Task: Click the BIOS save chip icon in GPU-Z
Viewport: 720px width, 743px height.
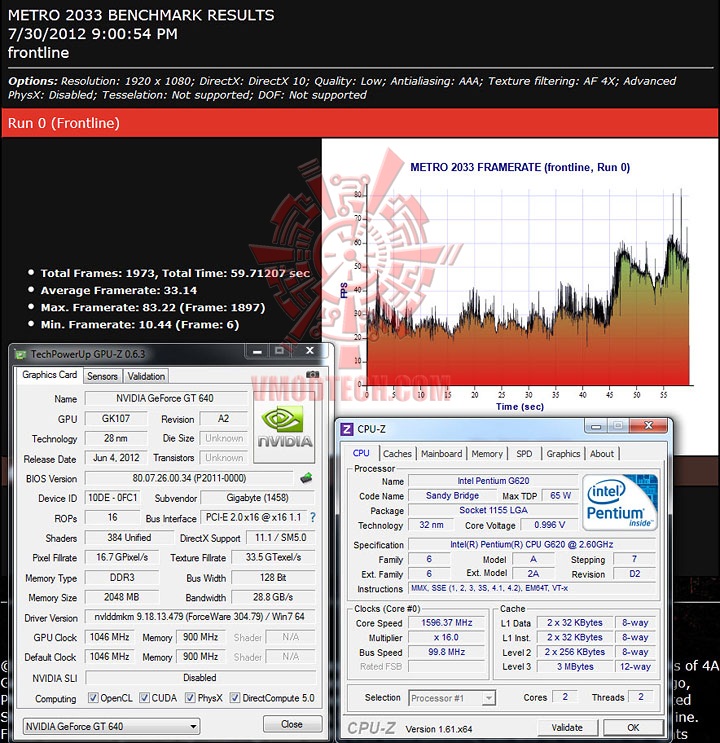Action: pos(306,478)
